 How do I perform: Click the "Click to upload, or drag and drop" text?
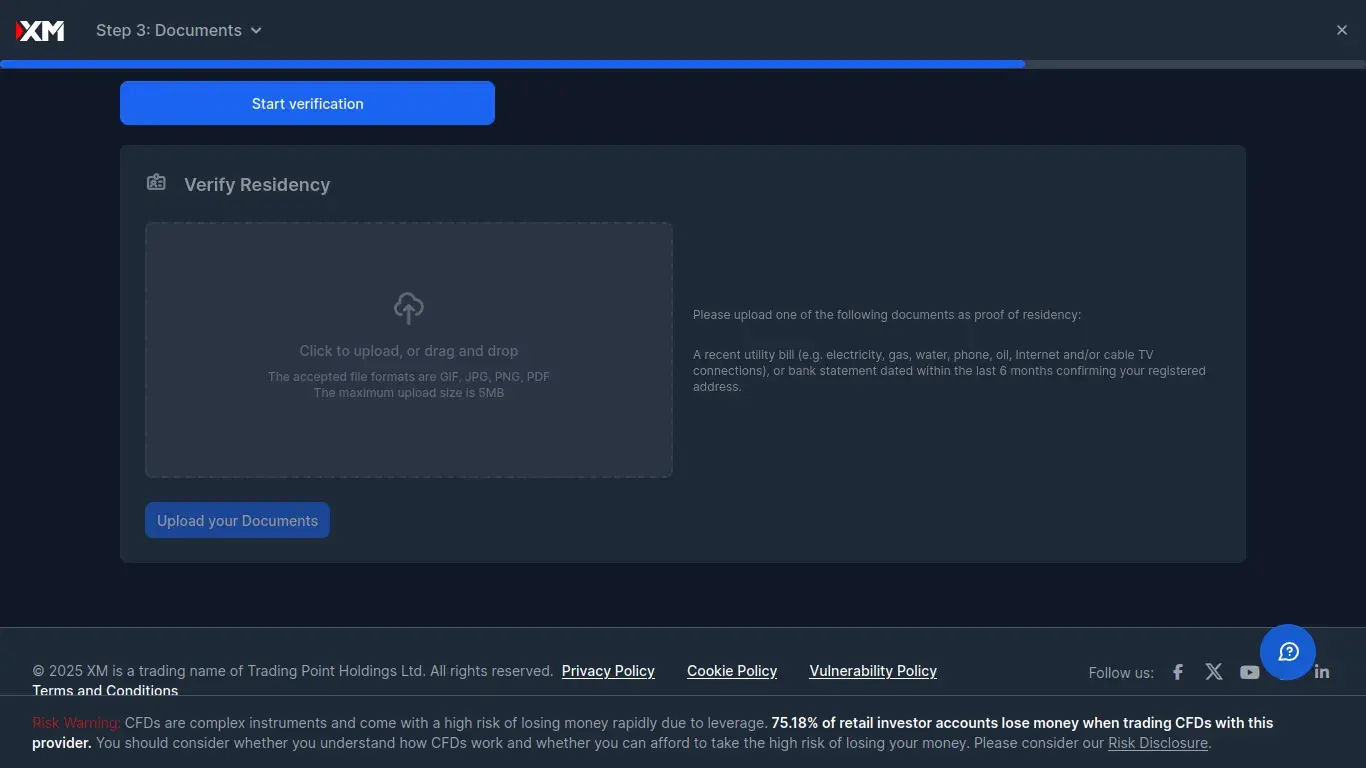pyautogui.click(x=408, y=351)
